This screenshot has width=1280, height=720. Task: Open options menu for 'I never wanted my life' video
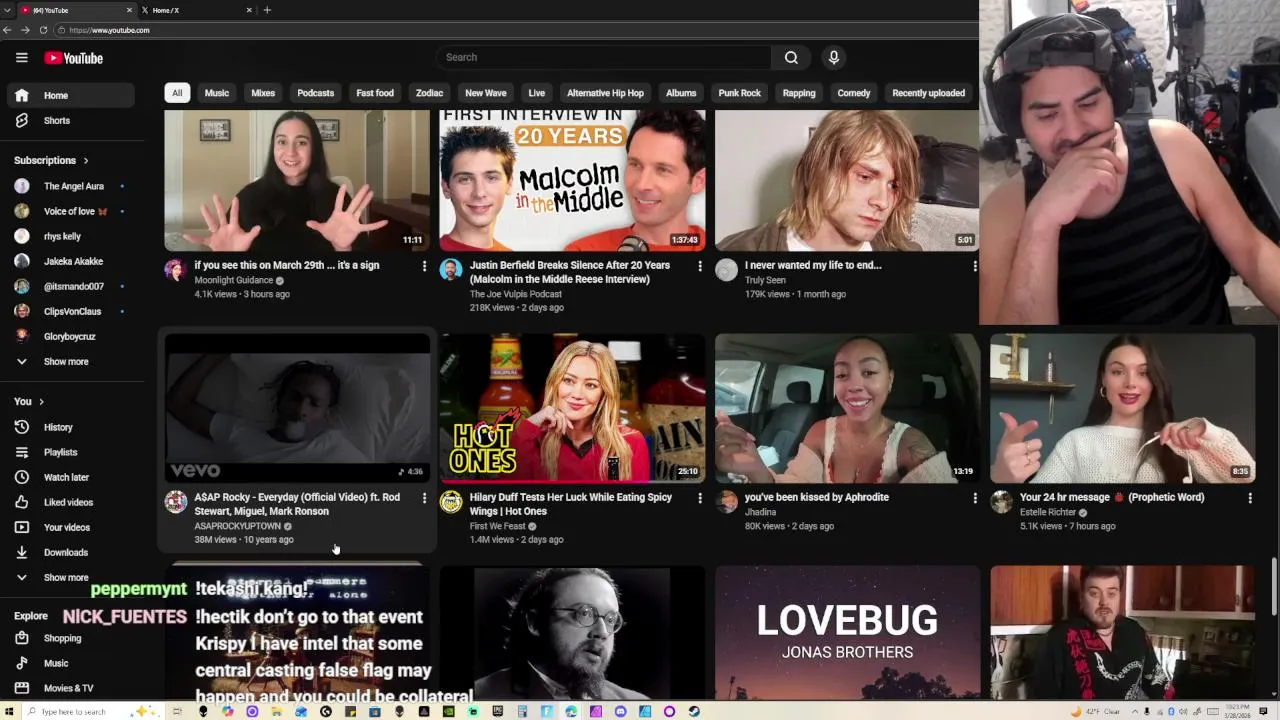[x=974, y=266]
